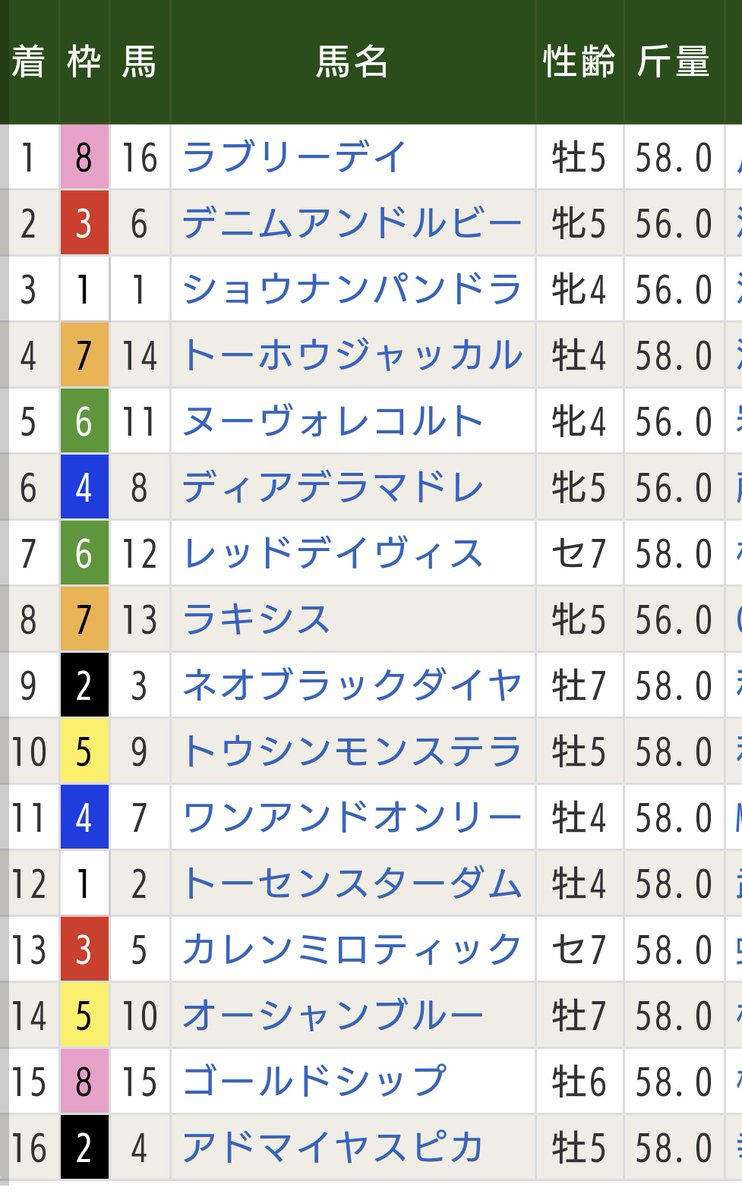
Task: Open トウシンモンステラ horse page
Action: click(351, 752)
